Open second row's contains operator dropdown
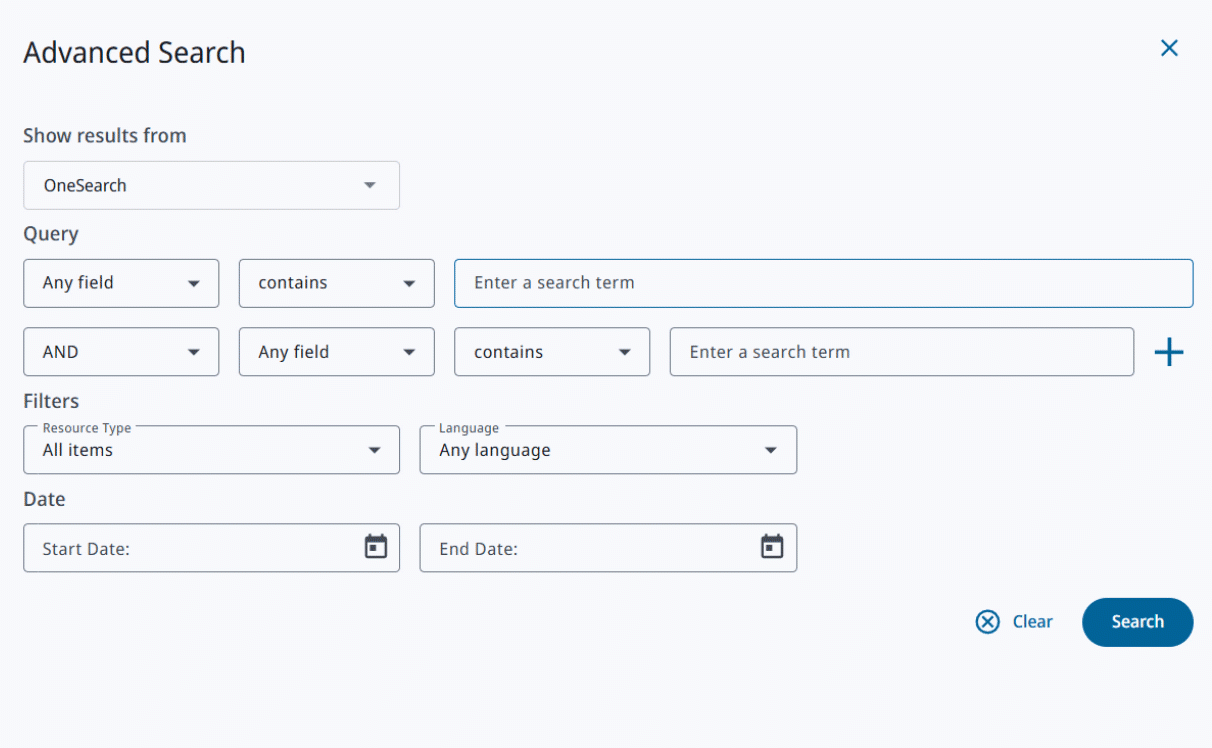The image size is (1212, 748). point(551,352)
